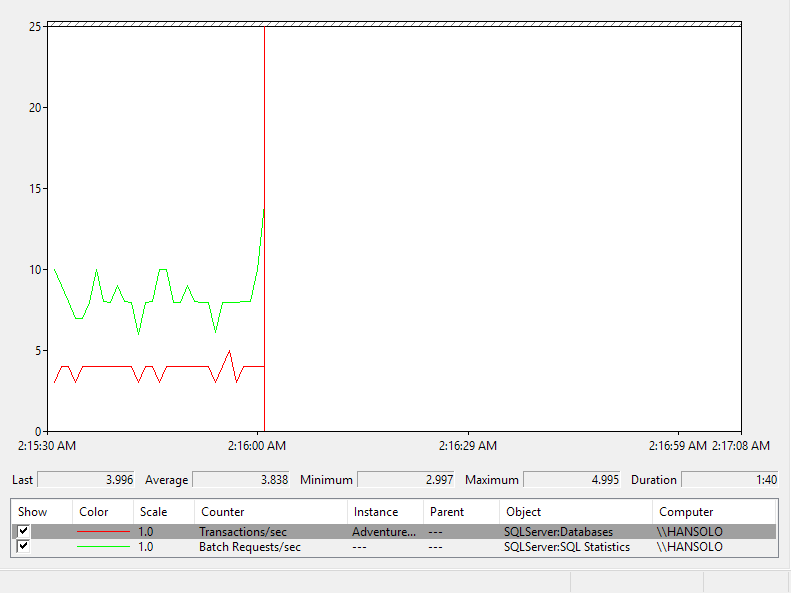
Task: Click the Minimum value field
Action: point(406,480)
